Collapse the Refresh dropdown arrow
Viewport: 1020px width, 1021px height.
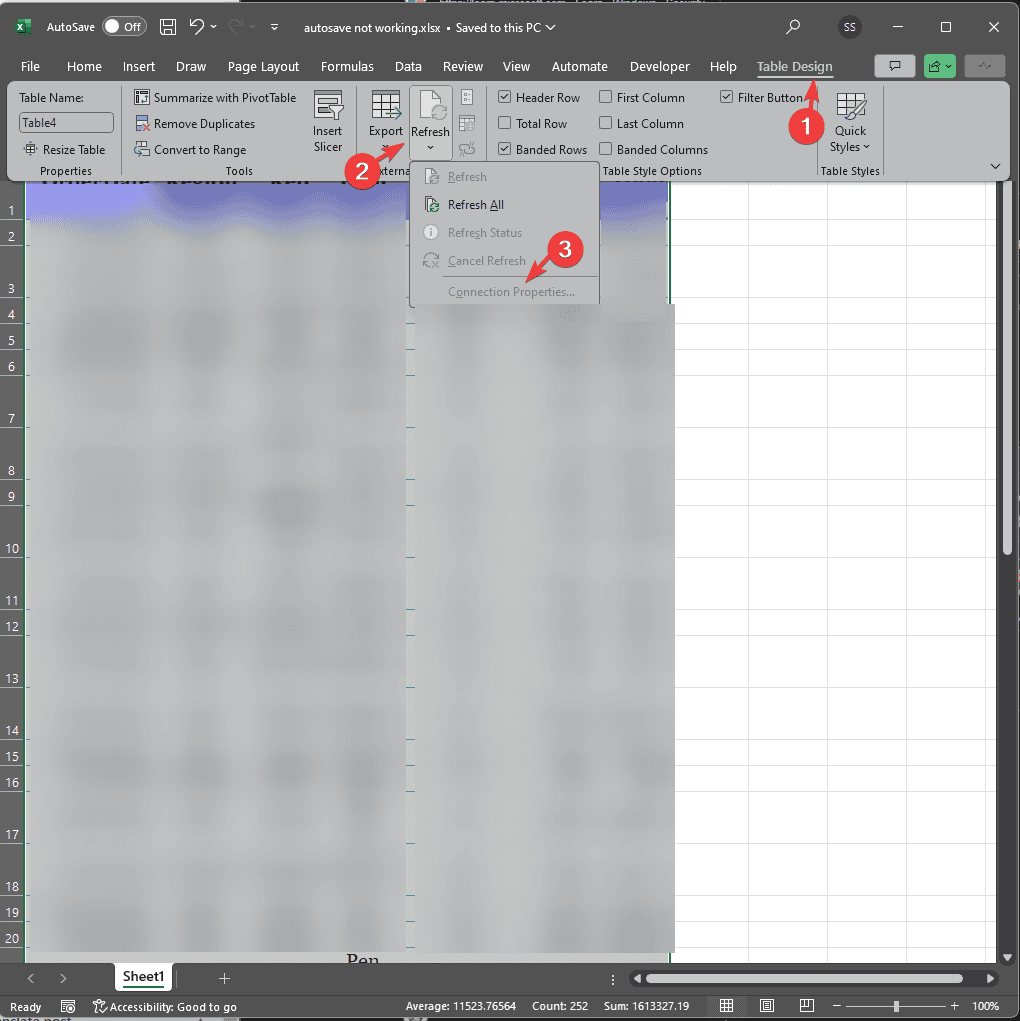(x=431, y=148)
